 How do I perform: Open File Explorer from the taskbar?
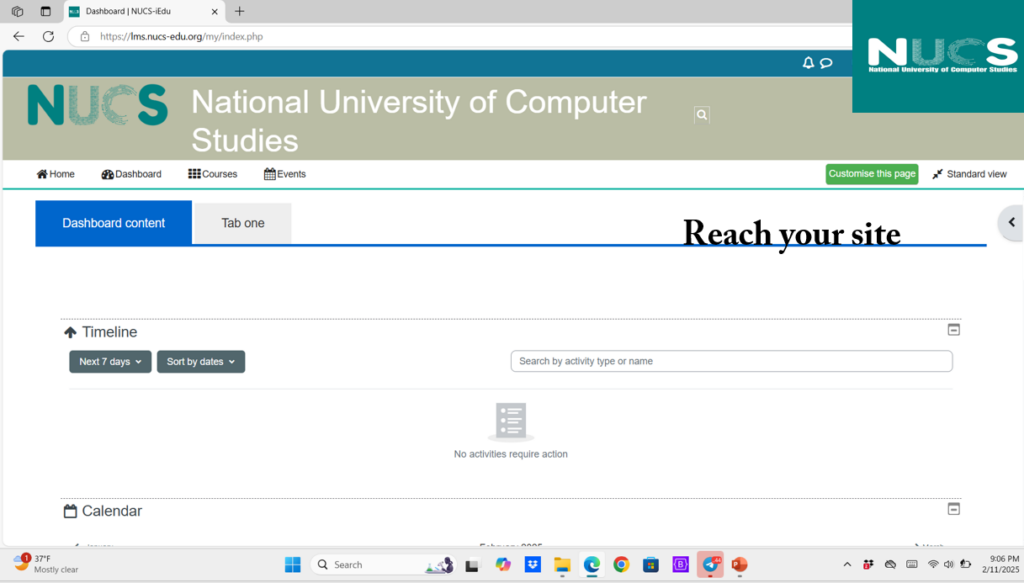pos(562,565)
